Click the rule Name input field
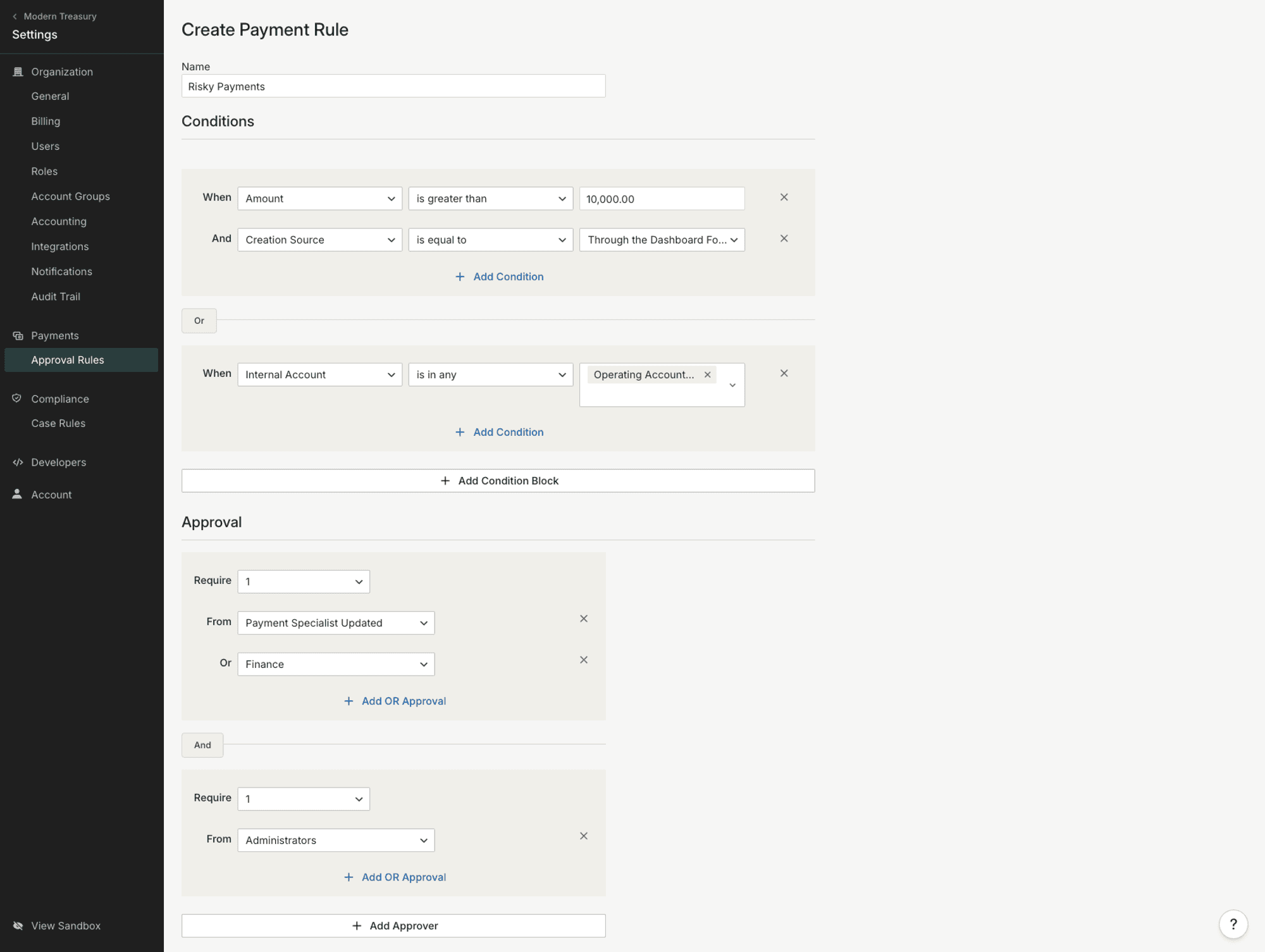Viewport: 1265px width, 952px height. (393, 86)
